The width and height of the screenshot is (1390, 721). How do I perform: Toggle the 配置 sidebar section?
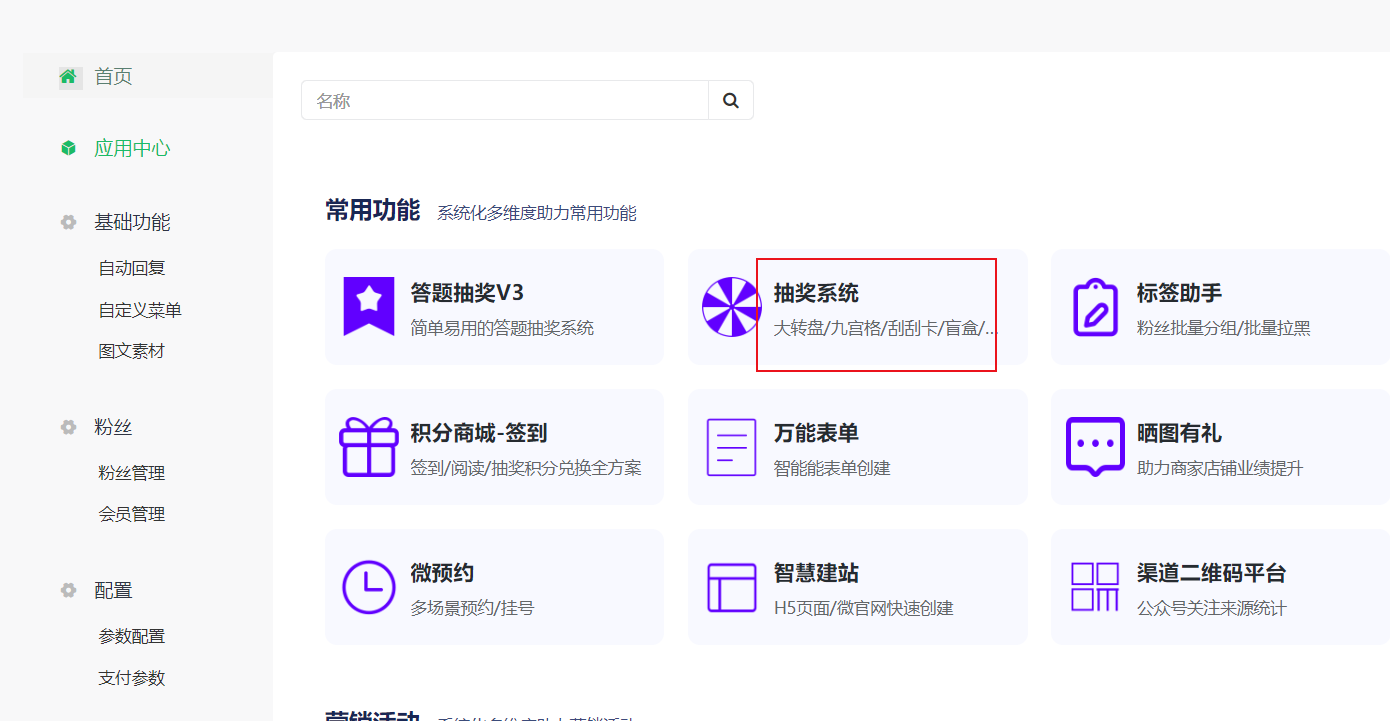[x=113, y=590]
